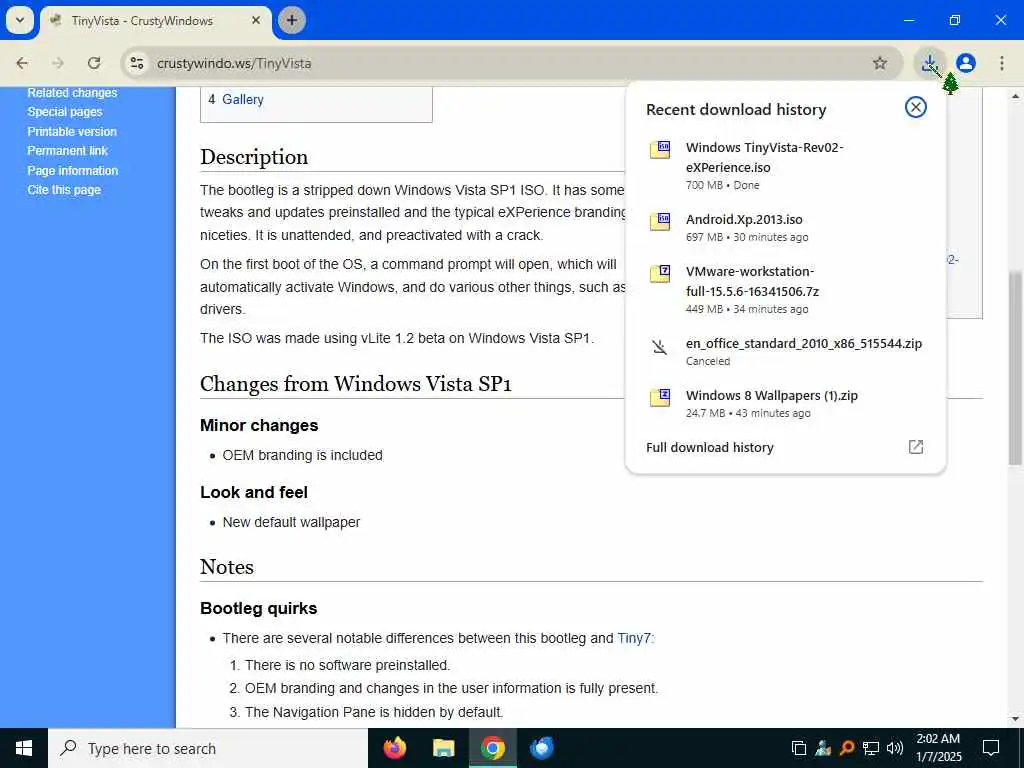The width and height of the screenshot is (1024, 768).
Task: Click the scrollbar up arrow
Action: (1015, 95)
